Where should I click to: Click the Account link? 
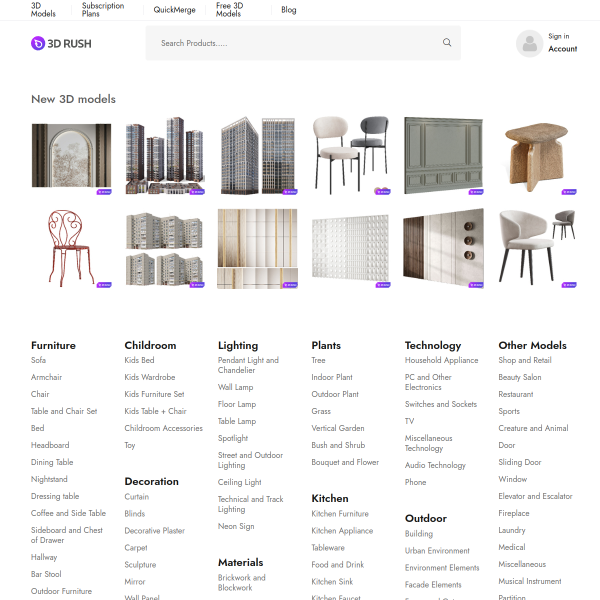tap(562, 49)
